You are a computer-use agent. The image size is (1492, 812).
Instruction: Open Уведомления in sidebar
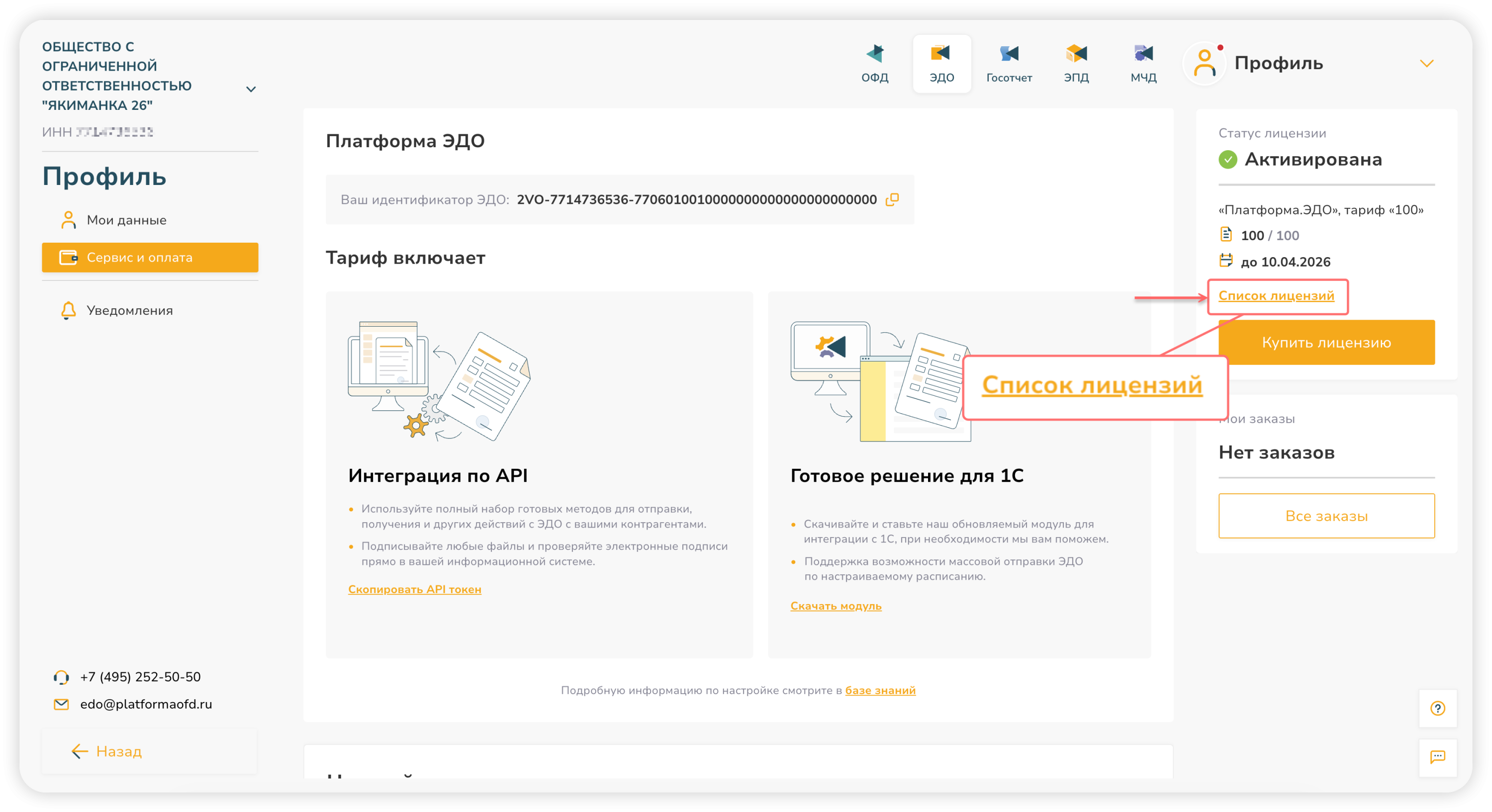[x=129, y=310]
